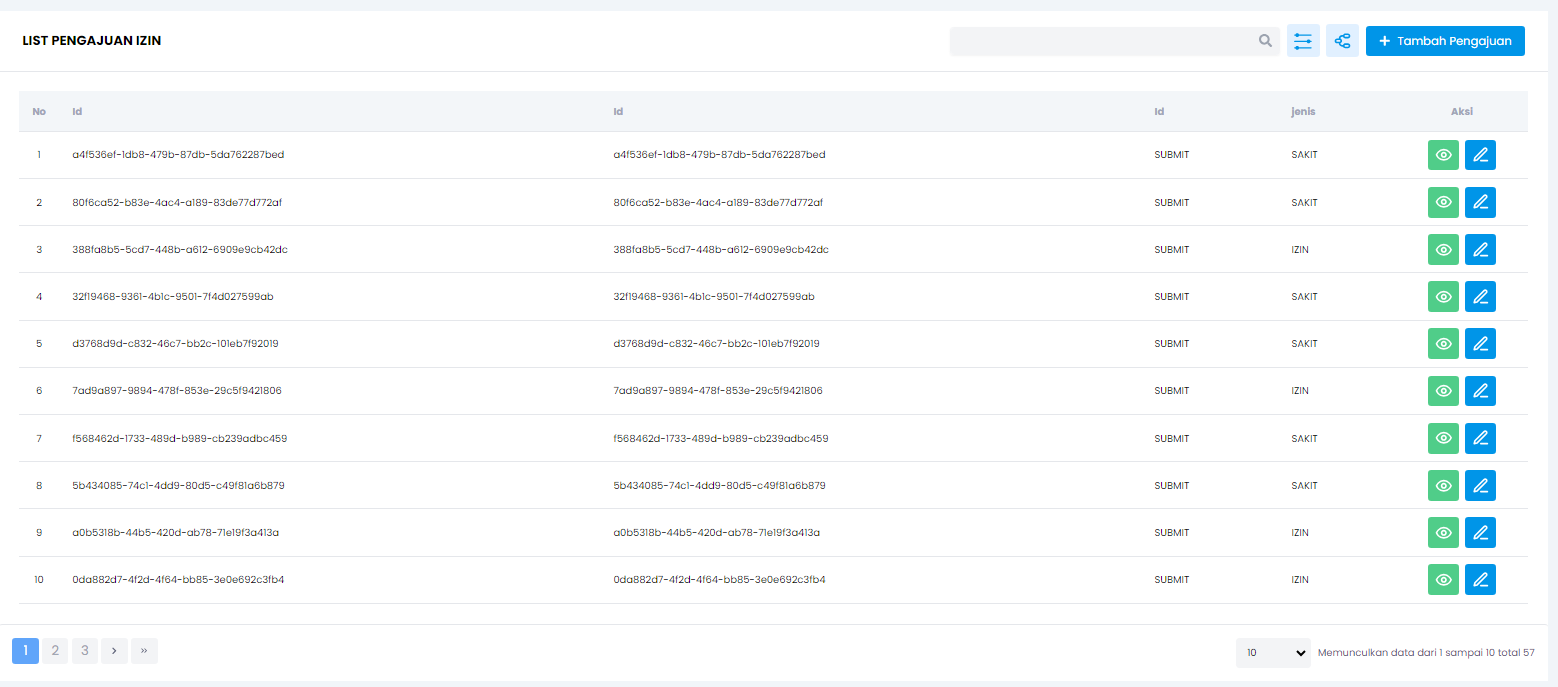Sort by the jenis column header
The image size is (1558, 687).
(1302, 112)
